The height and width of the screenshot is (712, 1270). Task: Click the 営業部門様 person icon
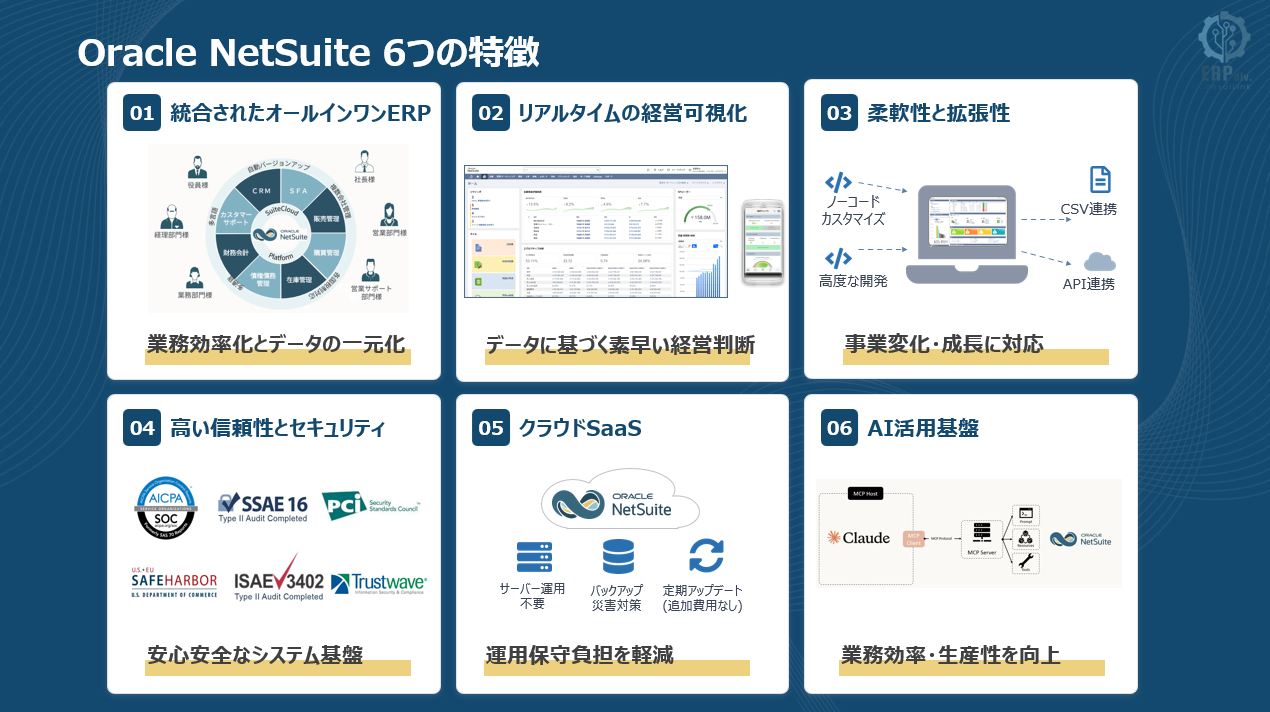tap(390, 213)
